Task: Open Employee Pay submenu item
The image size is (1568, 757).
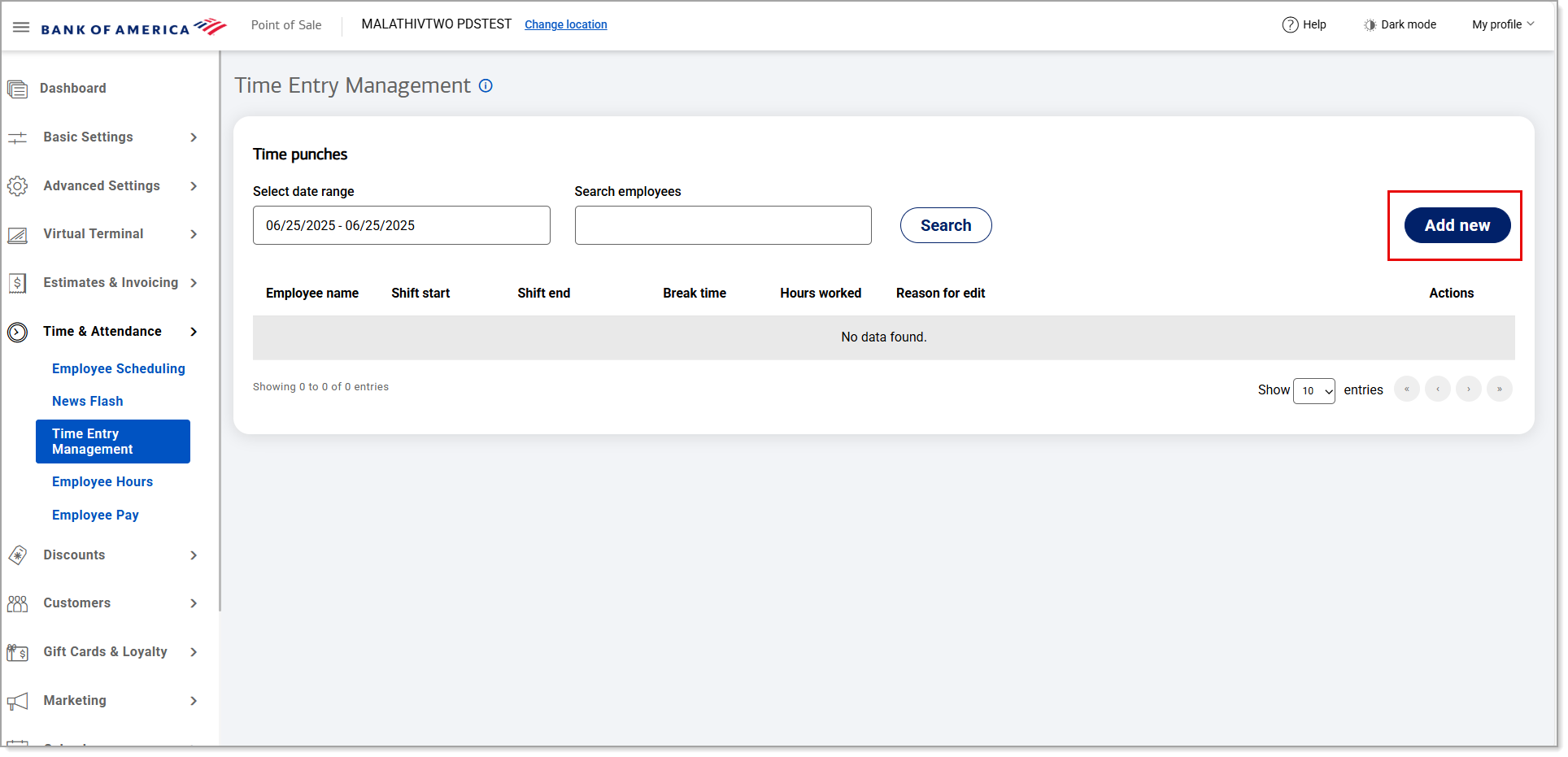Action: tap(95, 515)
